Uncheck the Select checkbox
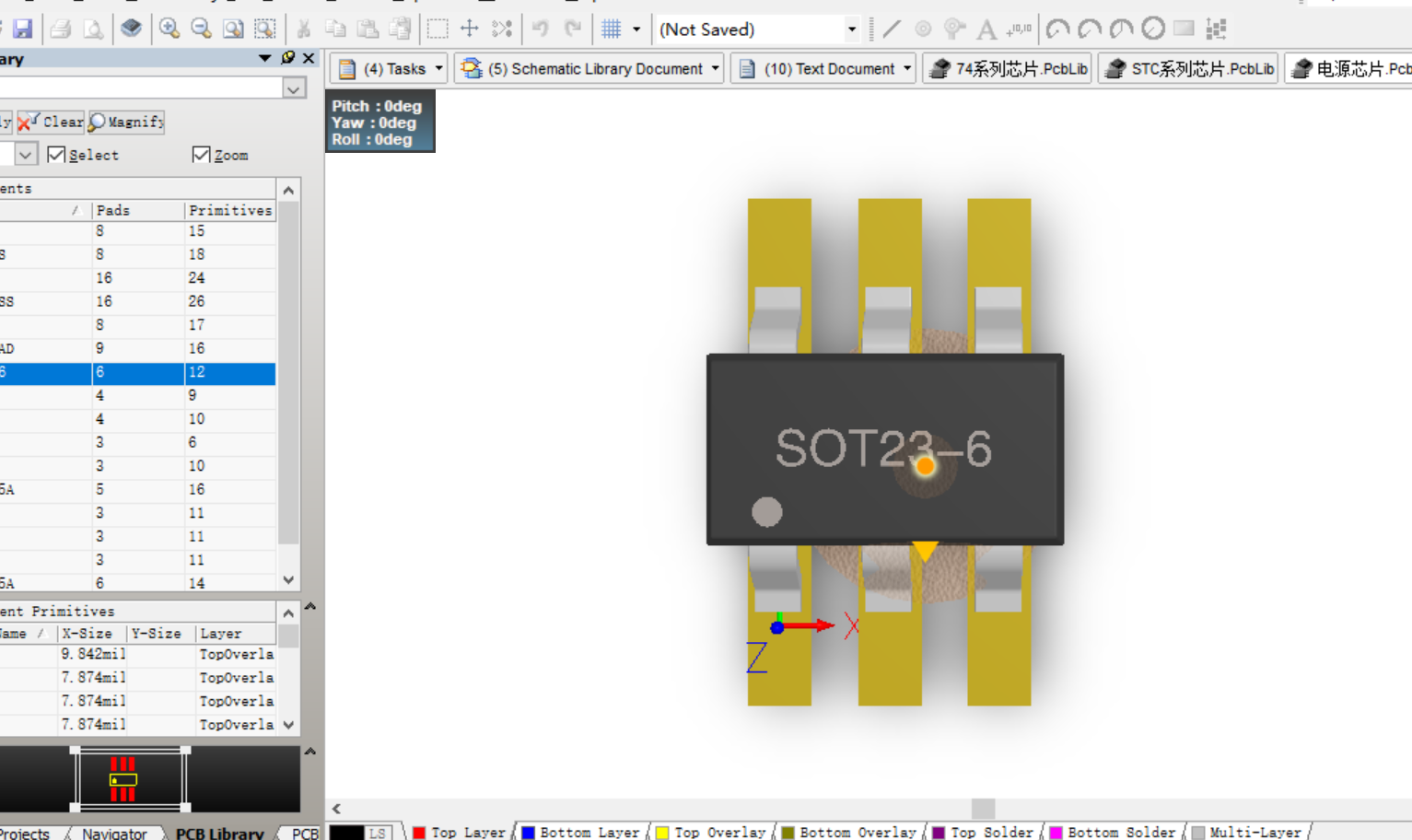This screenshot has height=840, width=1412. (x=56, y=154)
